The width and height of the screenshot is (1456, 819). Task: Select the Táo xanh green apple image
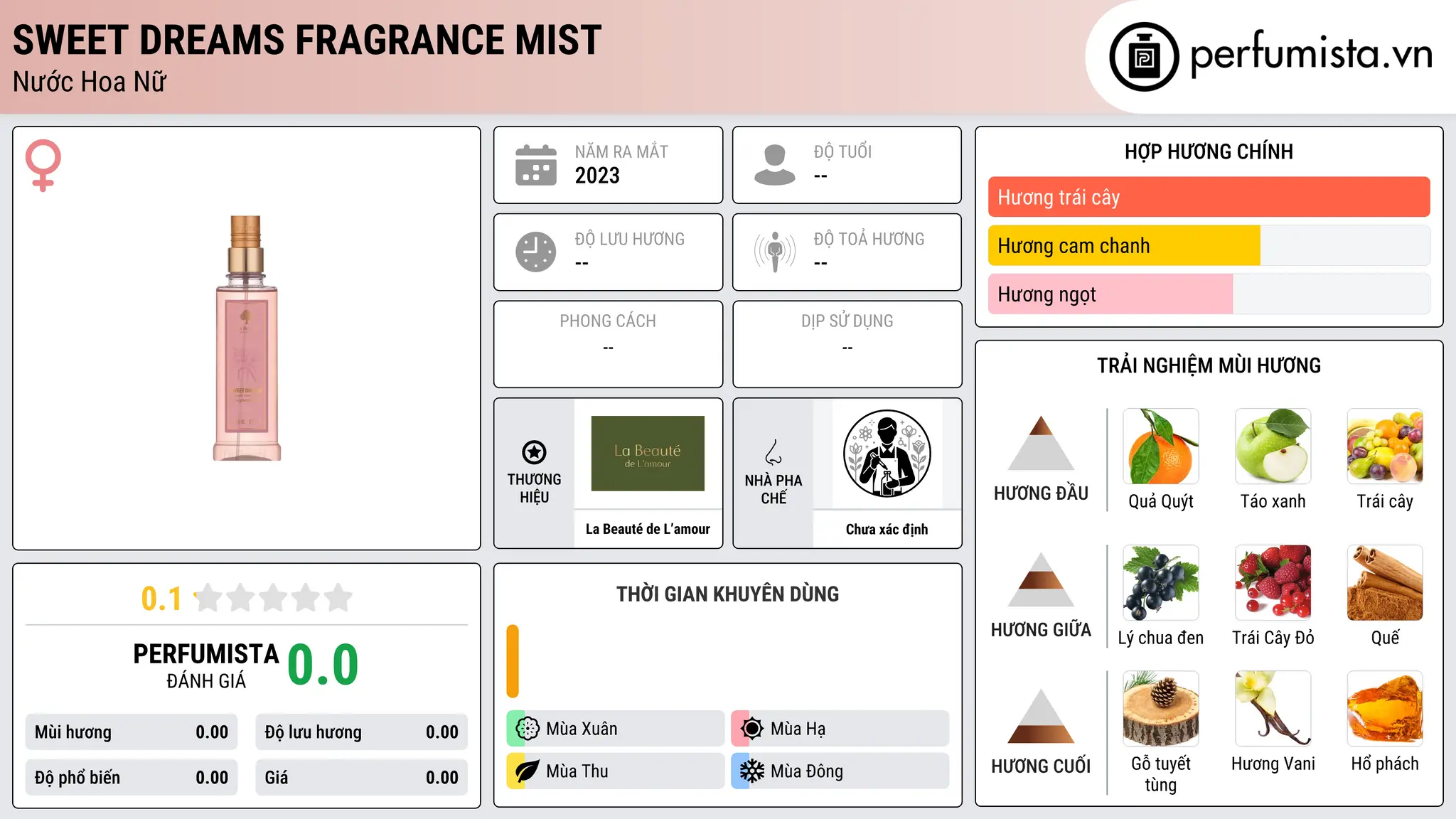pyautogui.click(x=1273, y=446)
